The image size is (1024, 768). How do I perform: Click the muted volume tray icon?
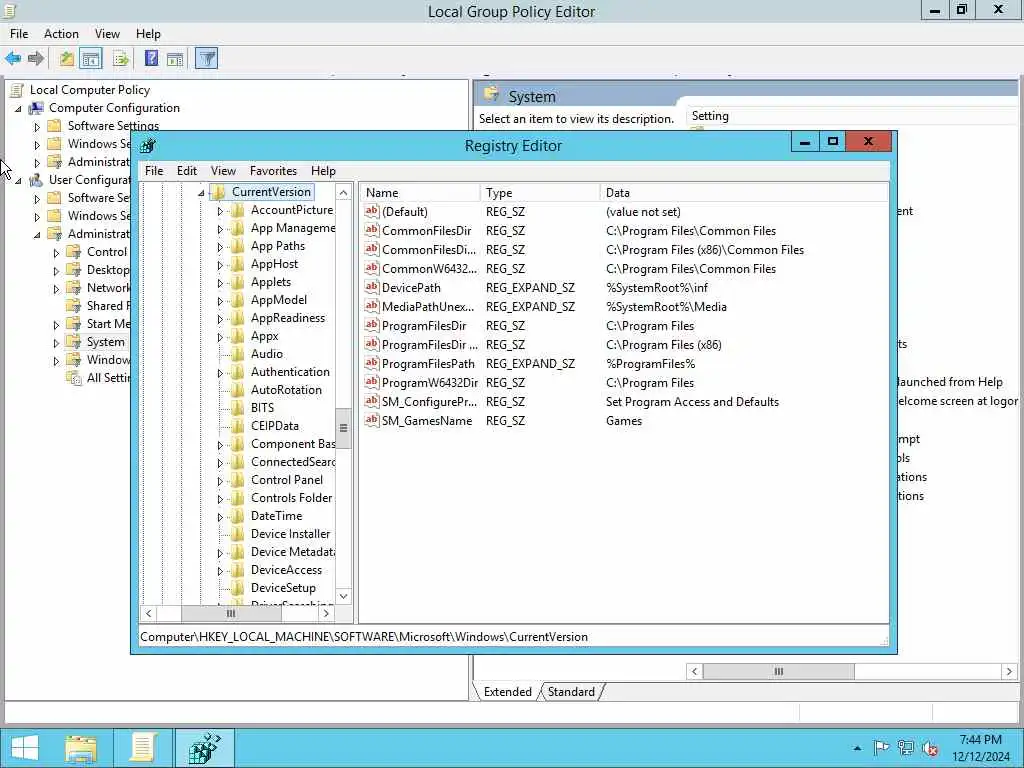coord(931,748)
